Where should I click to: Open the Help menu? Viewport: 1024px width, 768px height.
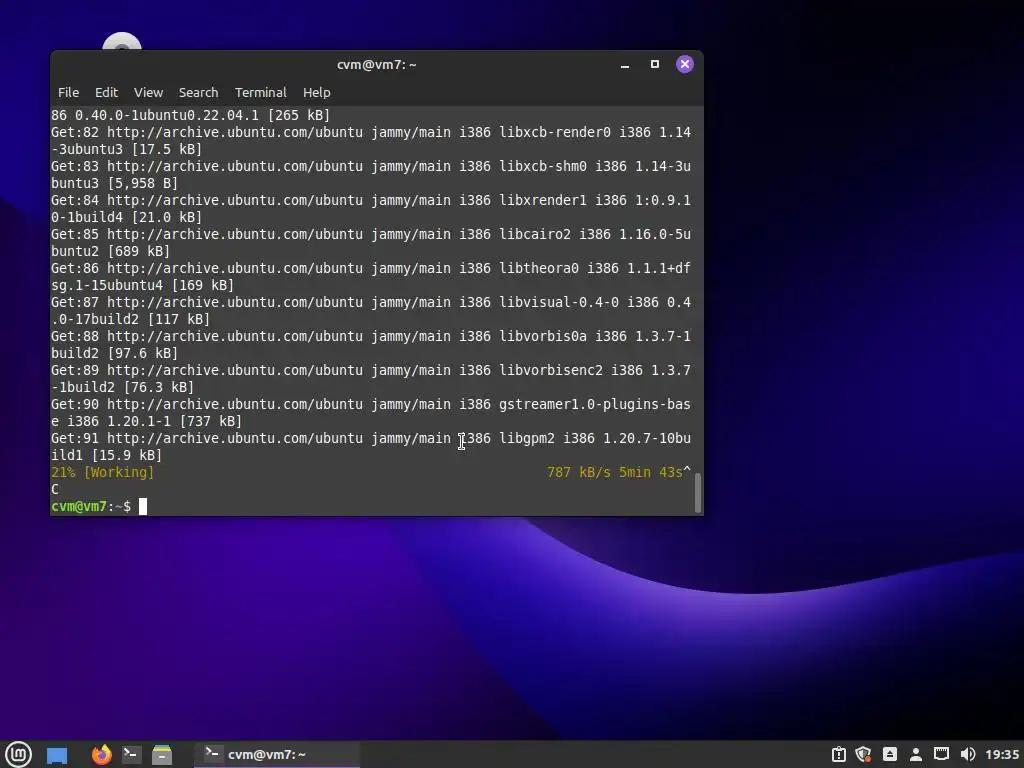(317, 93)
